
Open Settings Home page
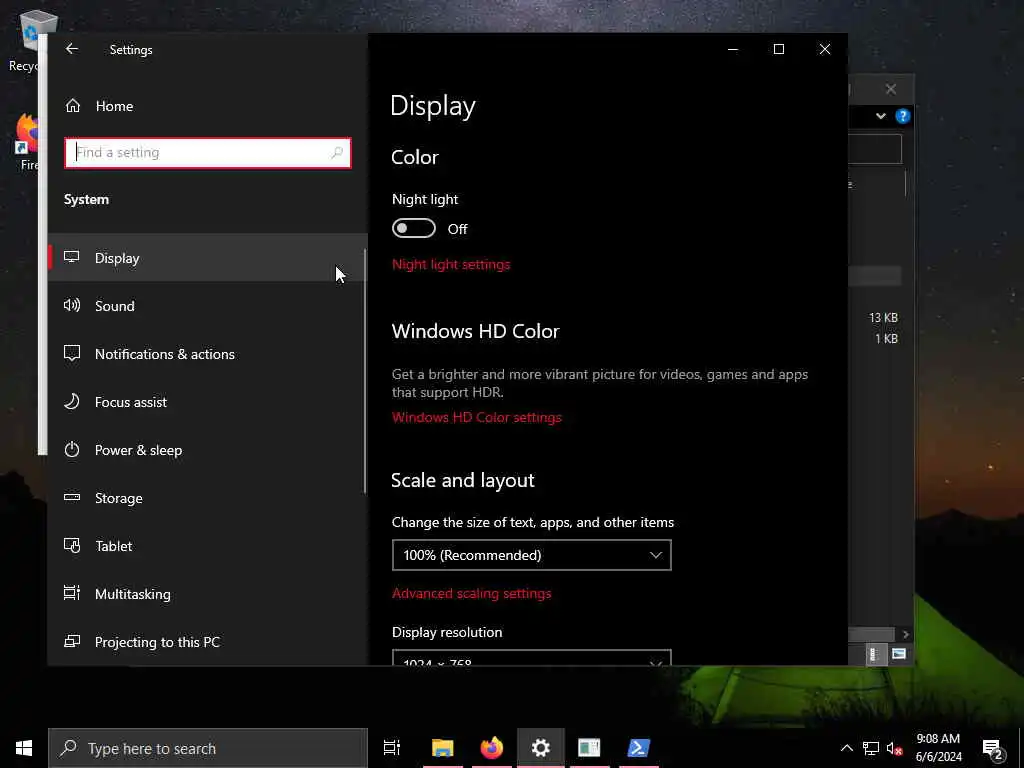pyautogui.click(x=208, y=106)
